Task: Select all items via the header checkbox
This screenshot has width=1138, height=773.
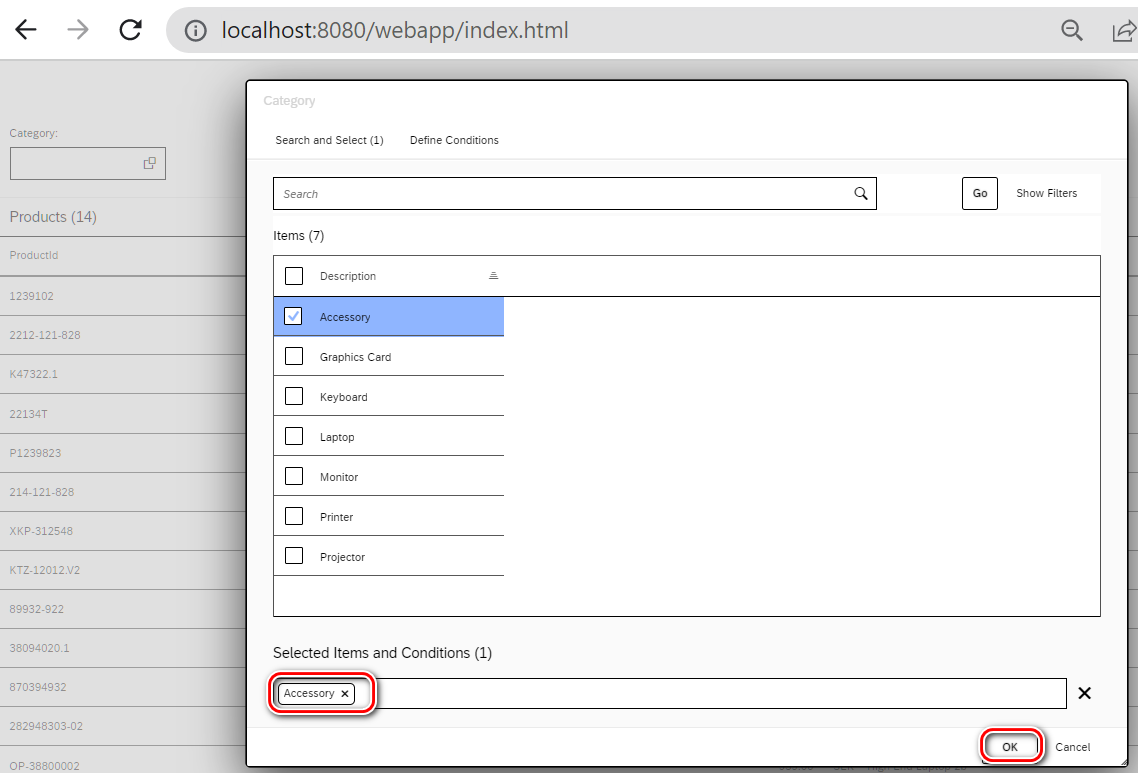Action: tap(293, 275)
